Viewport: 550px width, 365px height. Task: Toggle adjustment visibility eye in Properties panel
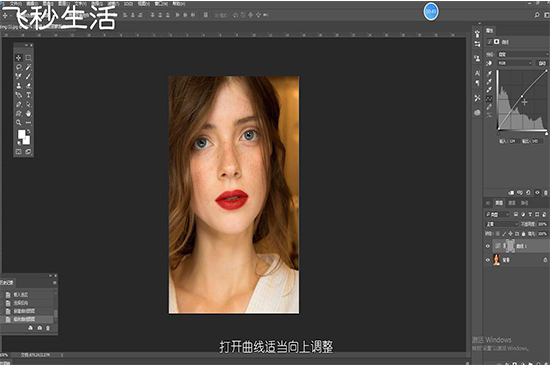537,192
